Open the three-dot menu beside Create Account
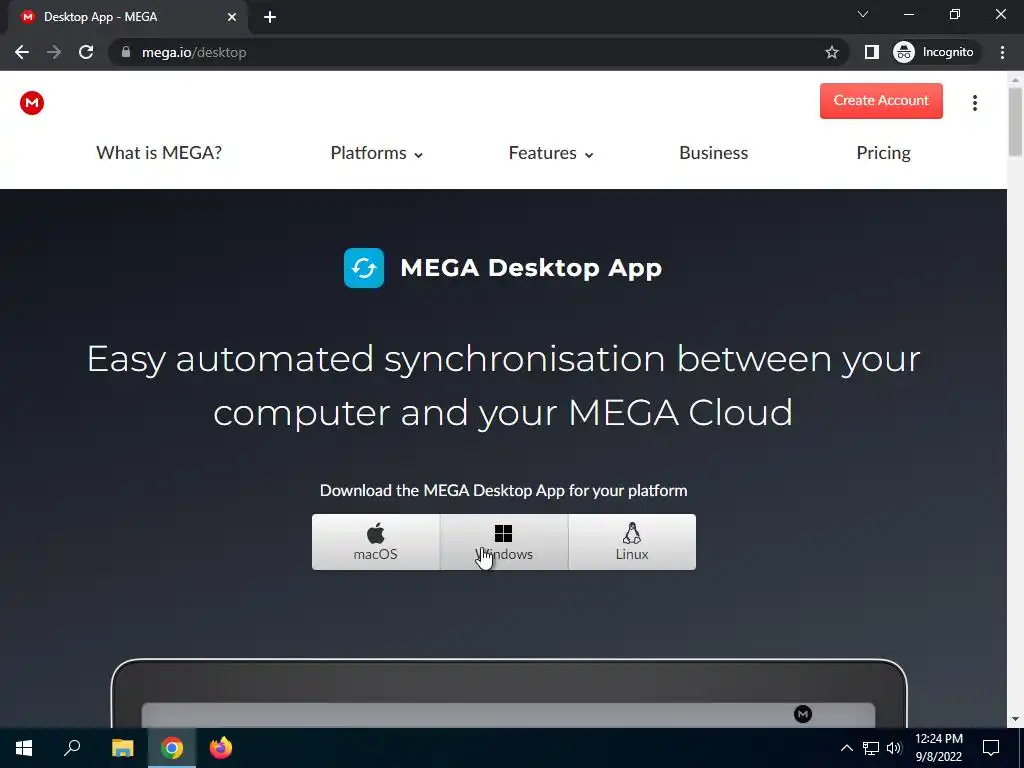1024x768 pixels. click(x=974, y=103)
